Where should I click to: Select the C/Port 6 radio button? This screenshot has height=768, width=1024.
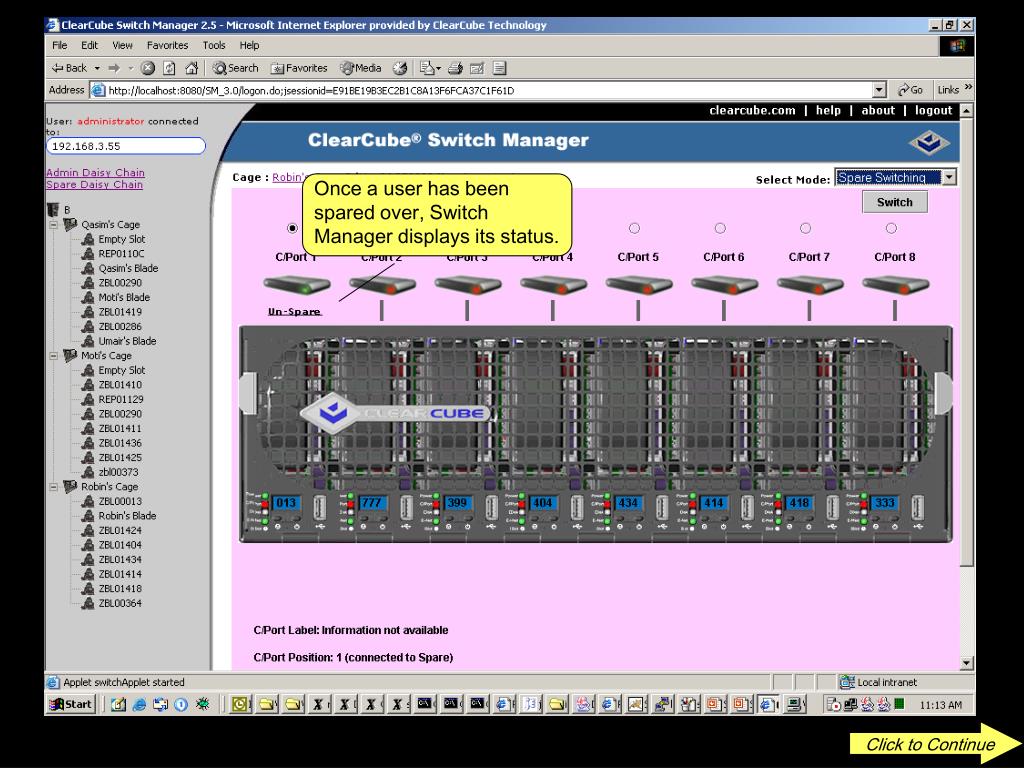click(x=720, y=228)
